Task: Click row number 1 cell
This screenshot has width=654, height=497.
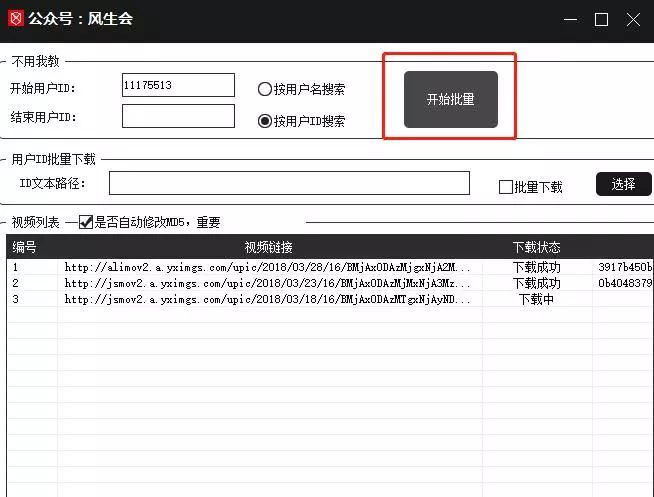Action: (15, 267)
